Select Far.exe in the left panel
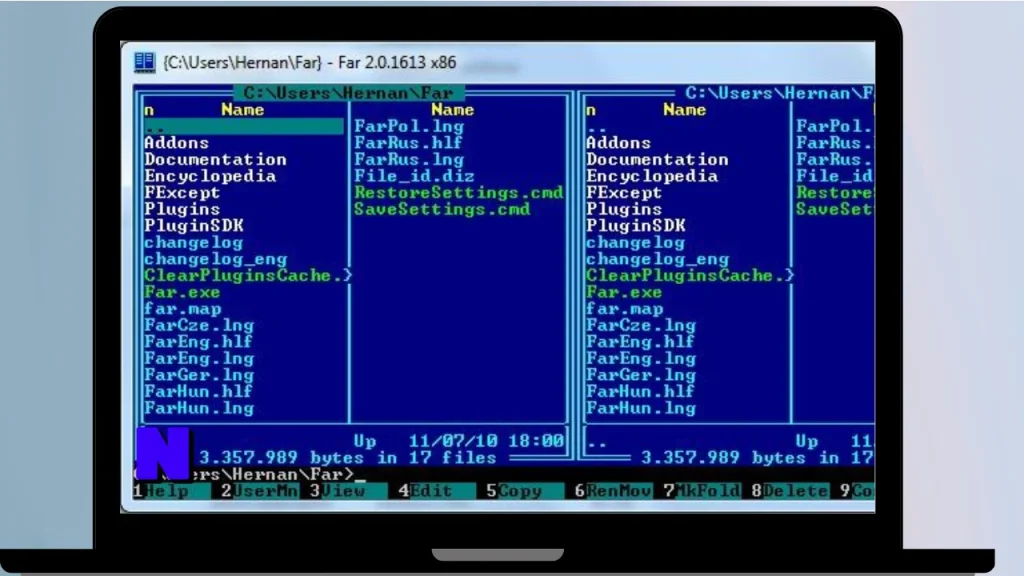Screen dimensions: 1024x576 tap(182, 292)
